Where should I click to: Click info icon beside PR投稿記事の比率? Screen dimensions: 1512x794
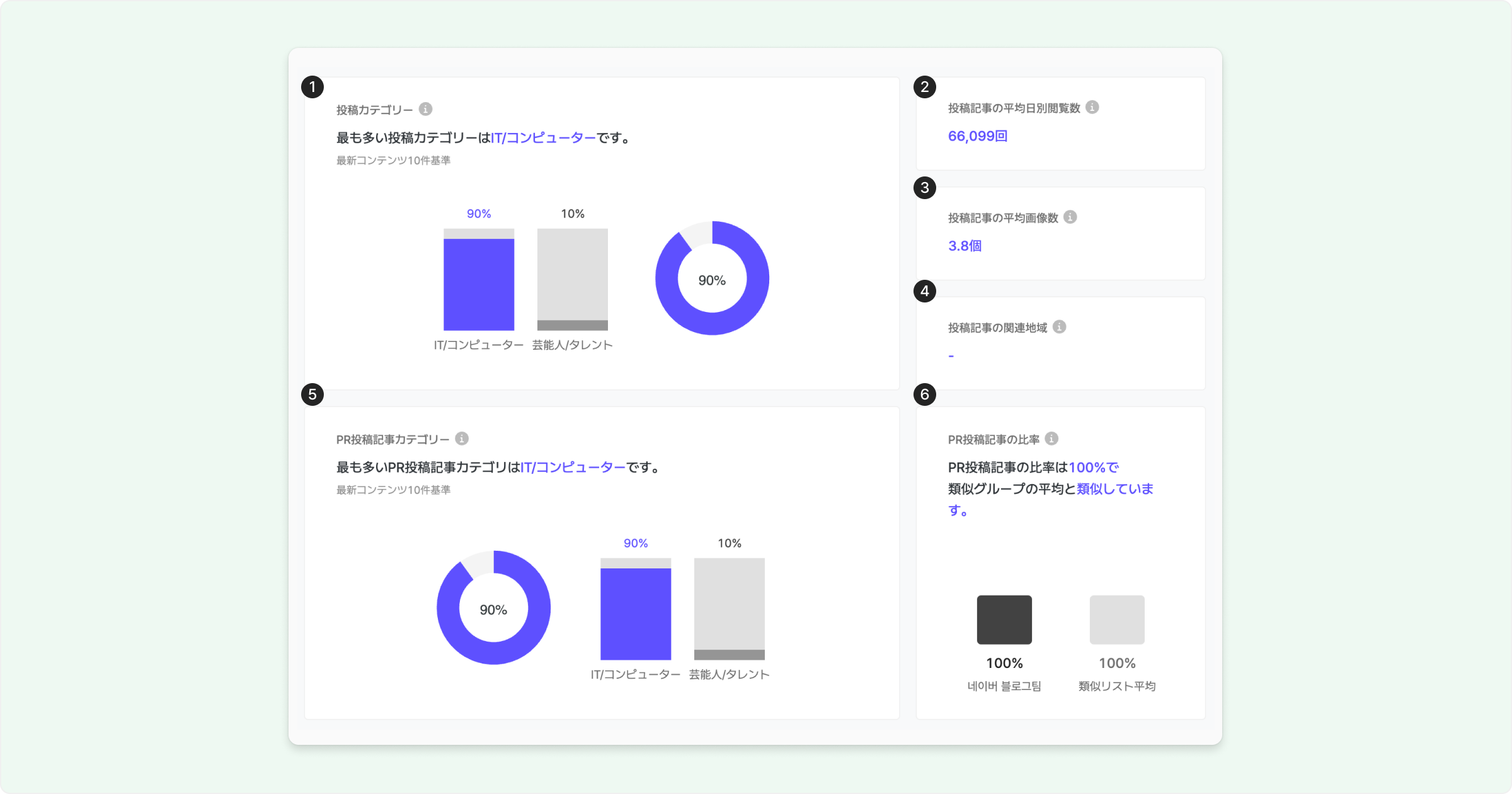pyautogui.click(x=1051, y=439)
